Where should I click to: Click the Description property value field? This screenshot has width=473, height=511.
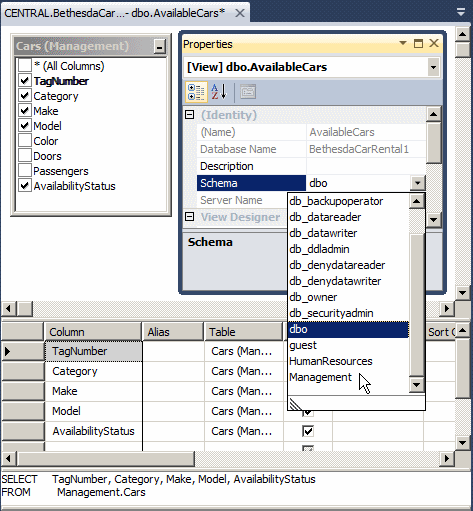point(366,166)
